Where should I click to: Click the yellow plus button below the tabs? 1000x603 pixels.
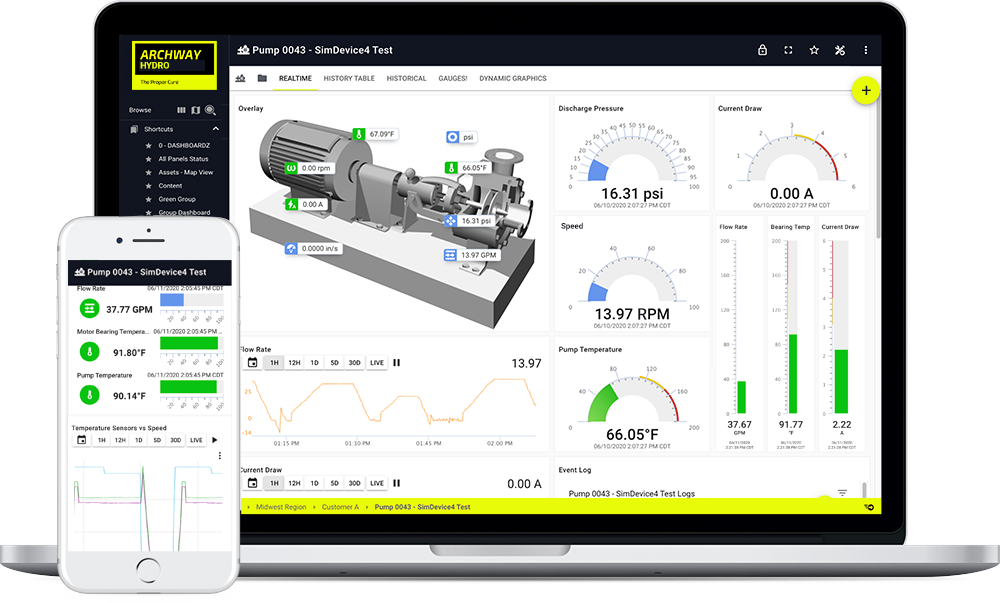(x=865, y=90)
